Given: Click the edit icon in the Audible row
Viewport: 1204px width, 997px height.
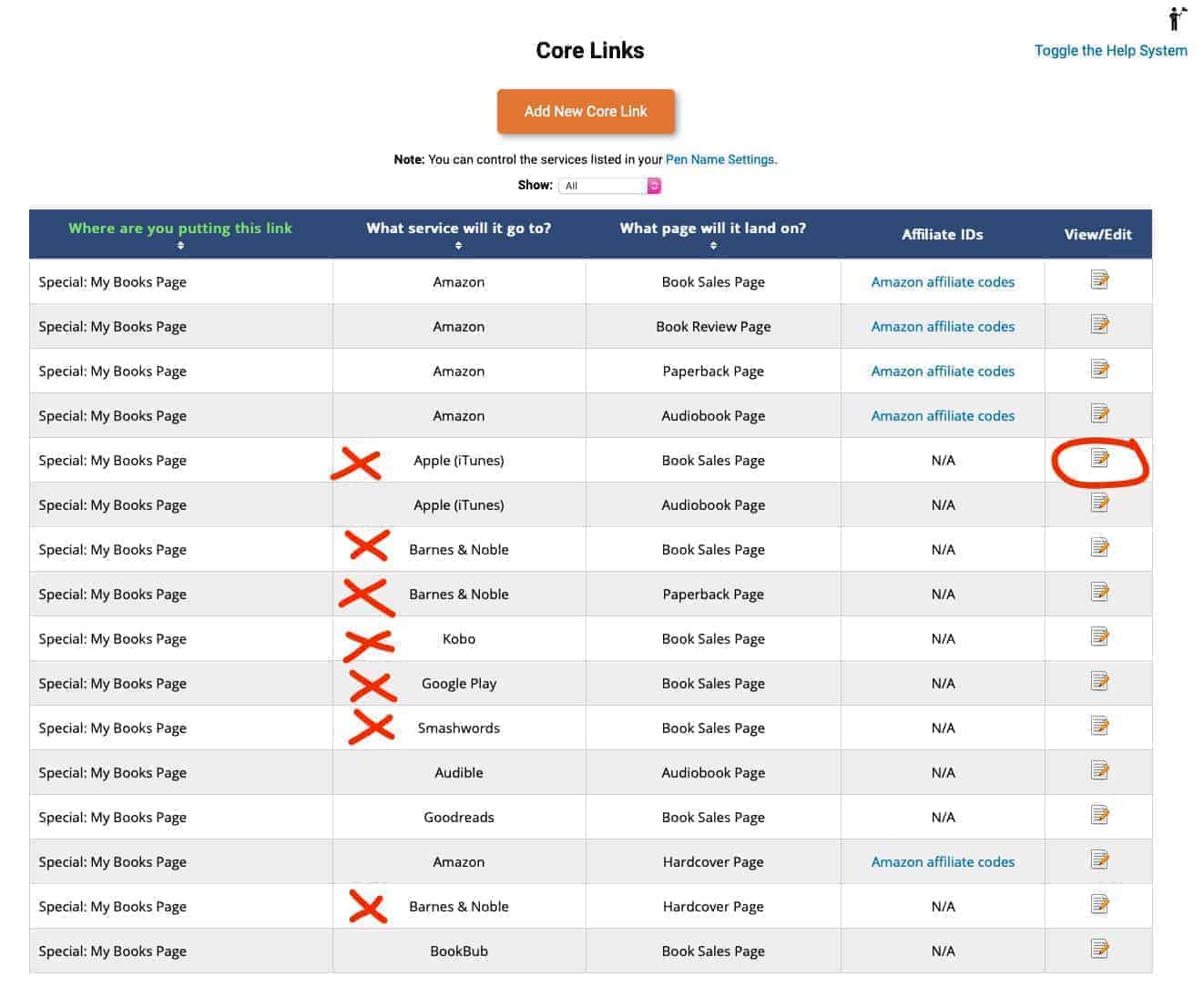Looking at the screenshot, I should coord(1099,770).
